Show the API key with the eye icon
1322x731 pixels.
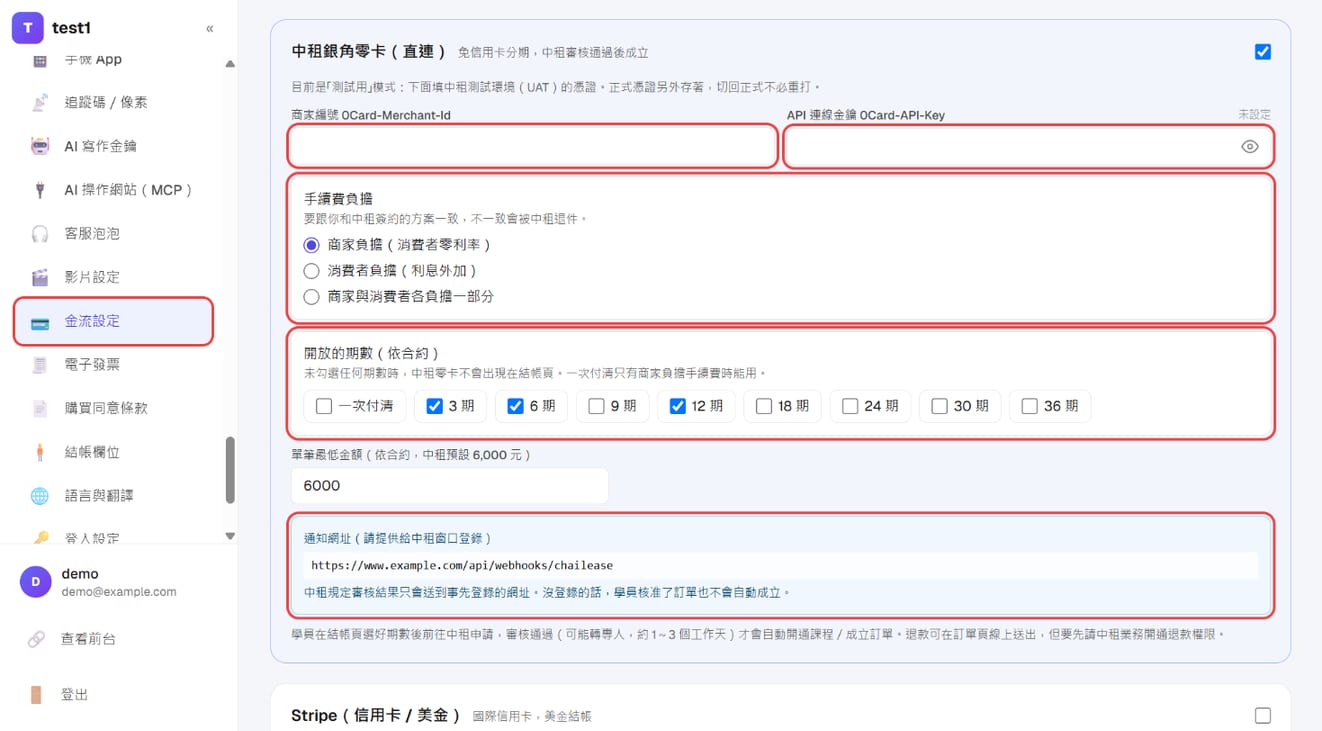coord(1250,147)
